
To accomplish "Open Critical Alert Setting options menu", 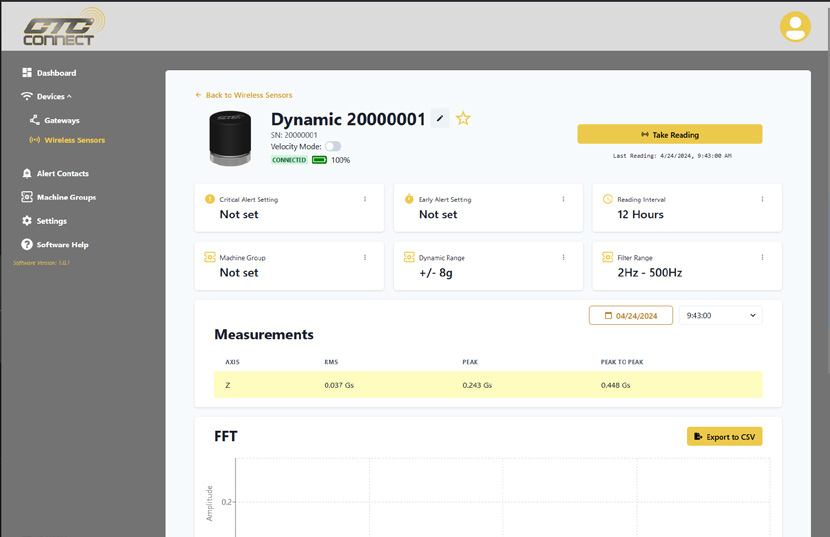I will tap(365, 199).
